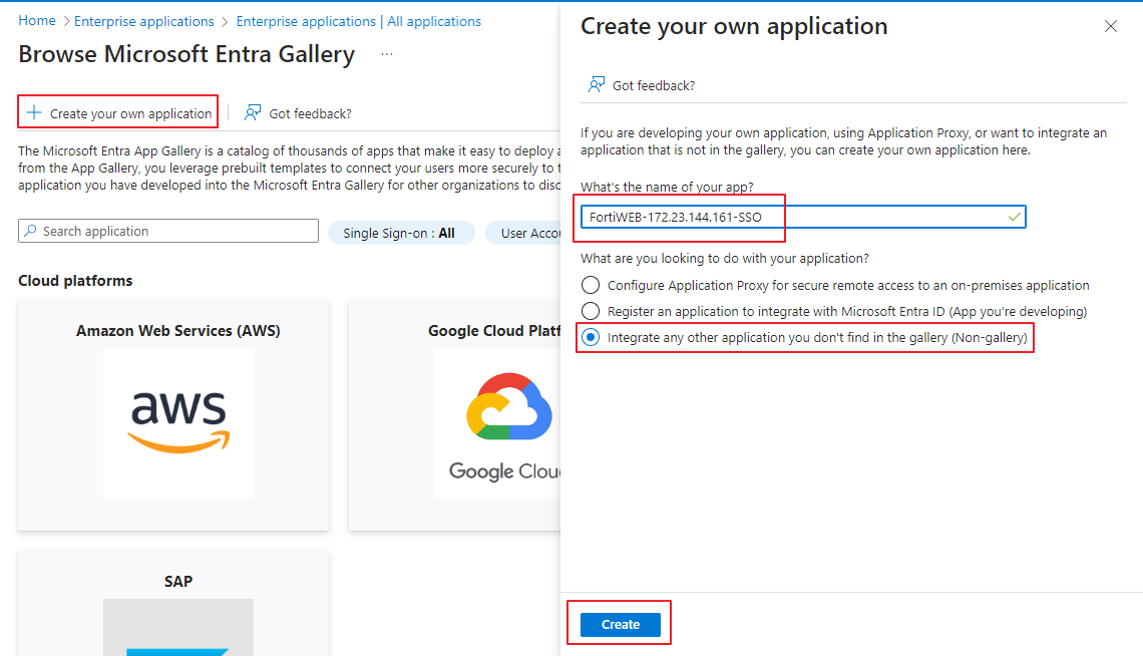The height and width of the screenshot is (656, 1143).
Task: Click the AWS logo thumbnail
Action: pyautogui.click(x=179, y=423)
